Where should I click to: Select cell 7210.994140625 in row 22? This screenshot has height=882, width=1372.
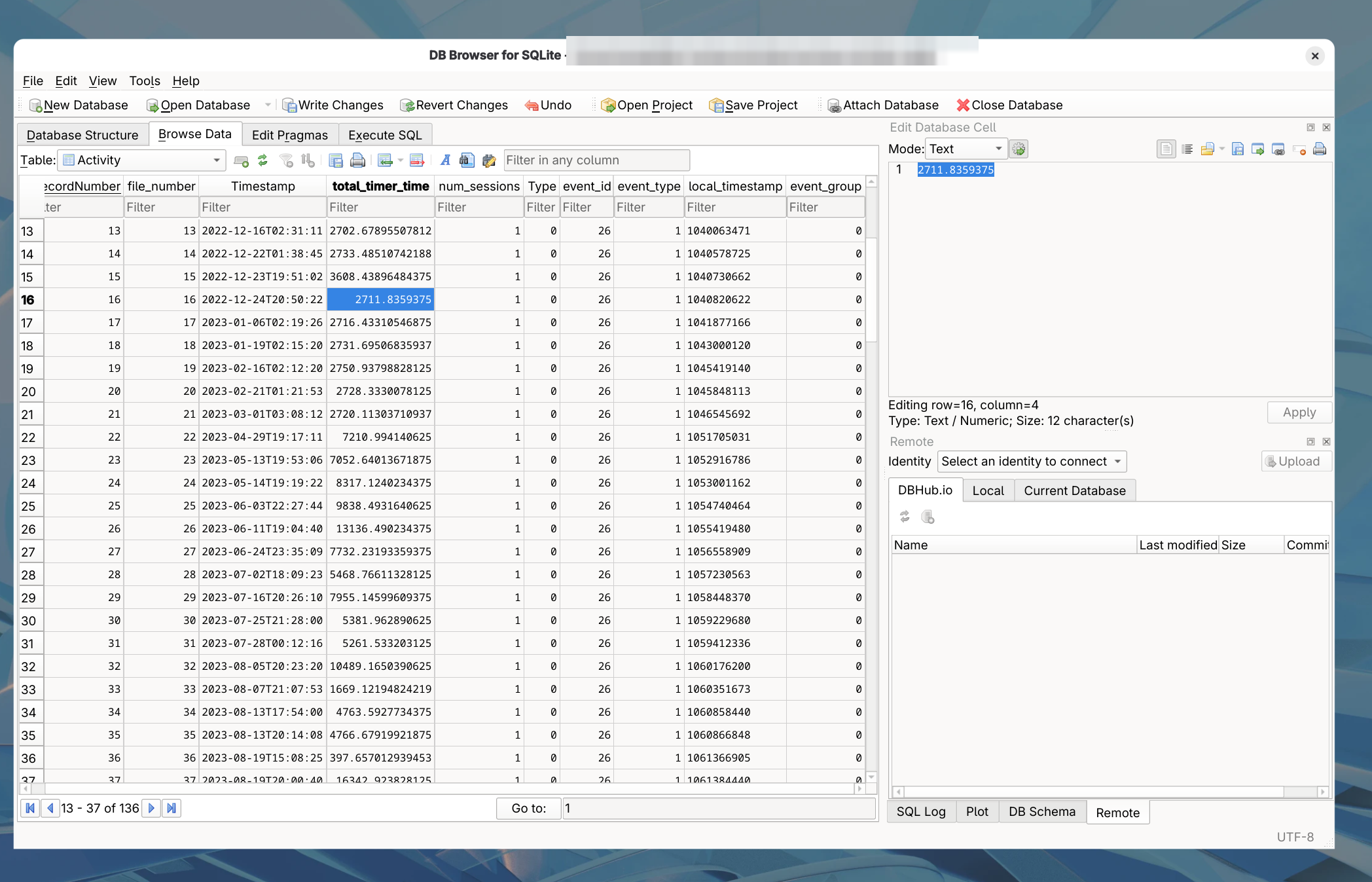[x=381, y=437]
